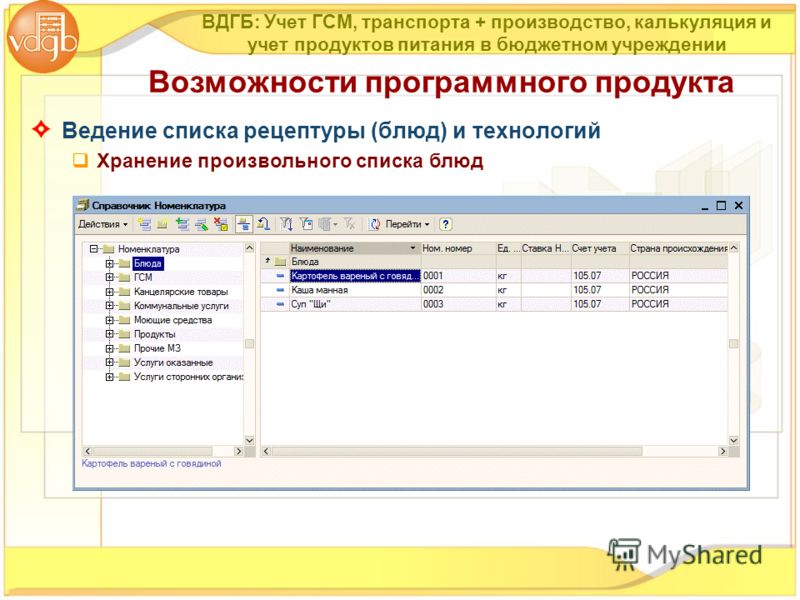Open the filter history dropdown icon
Screen dimensions: 800x600
327,224
